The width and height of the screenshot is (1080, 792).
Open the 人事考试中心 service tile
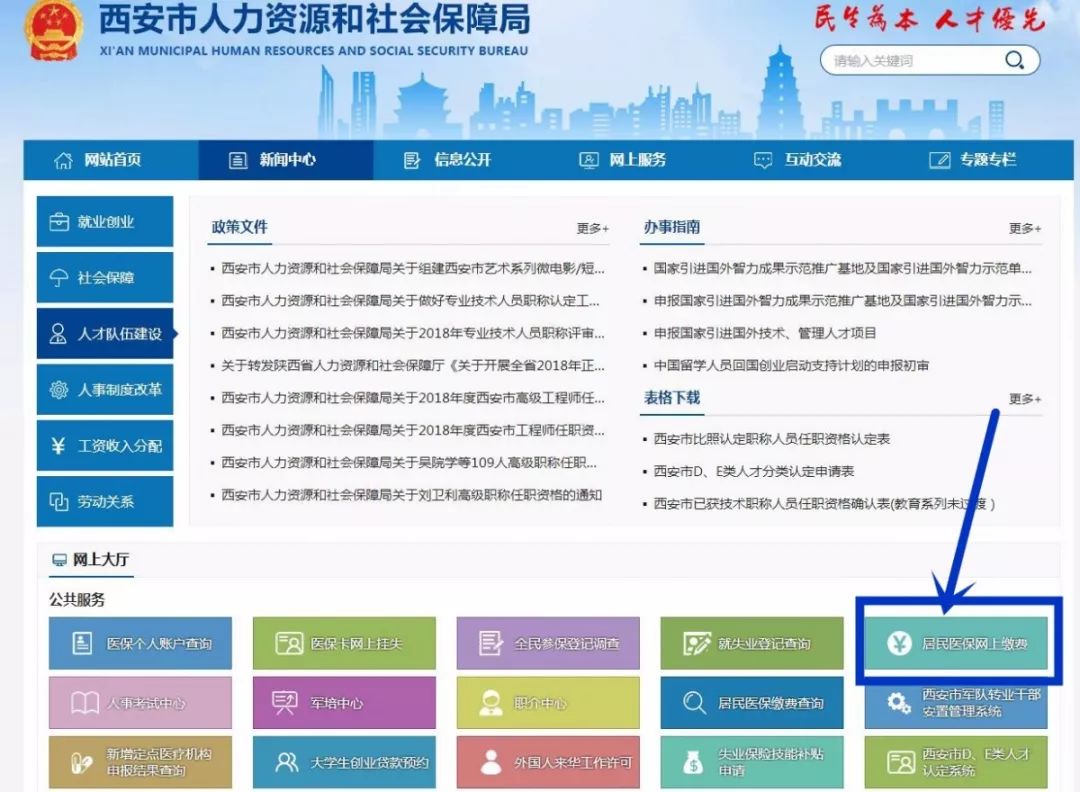click(141, 702)
